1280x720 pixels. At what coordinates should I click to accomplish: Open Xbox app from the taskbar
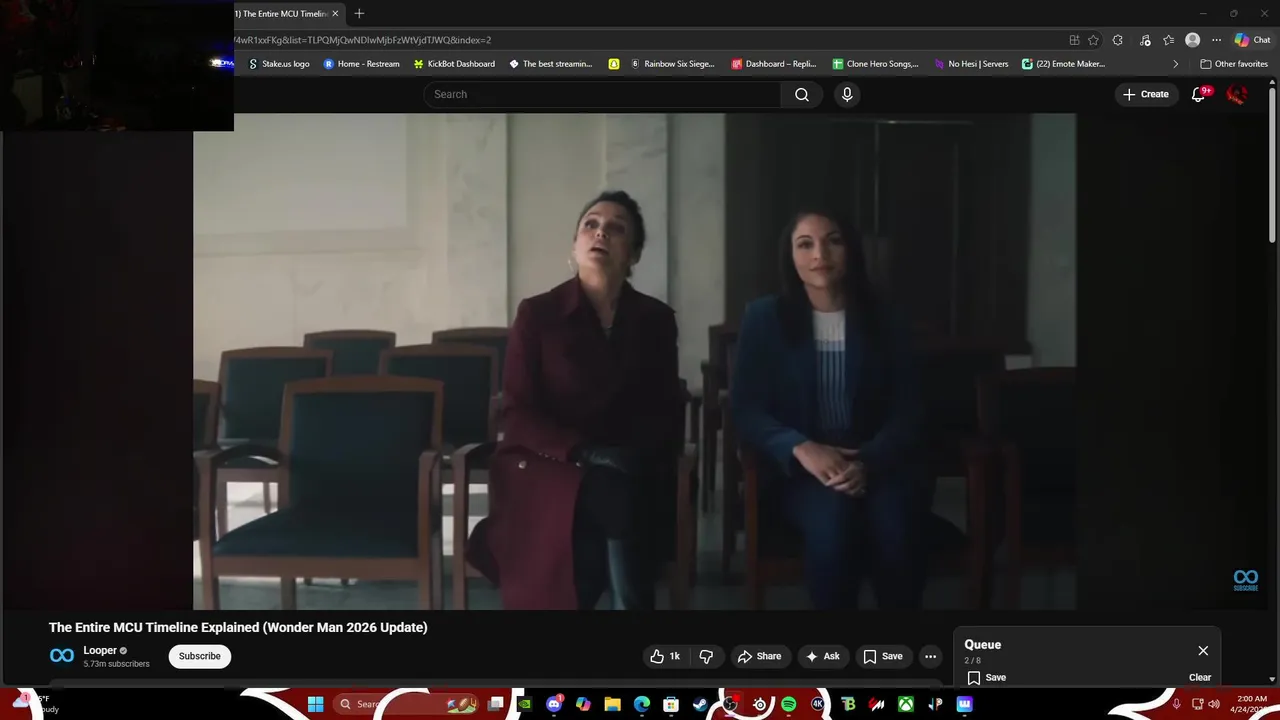(905, 704)
